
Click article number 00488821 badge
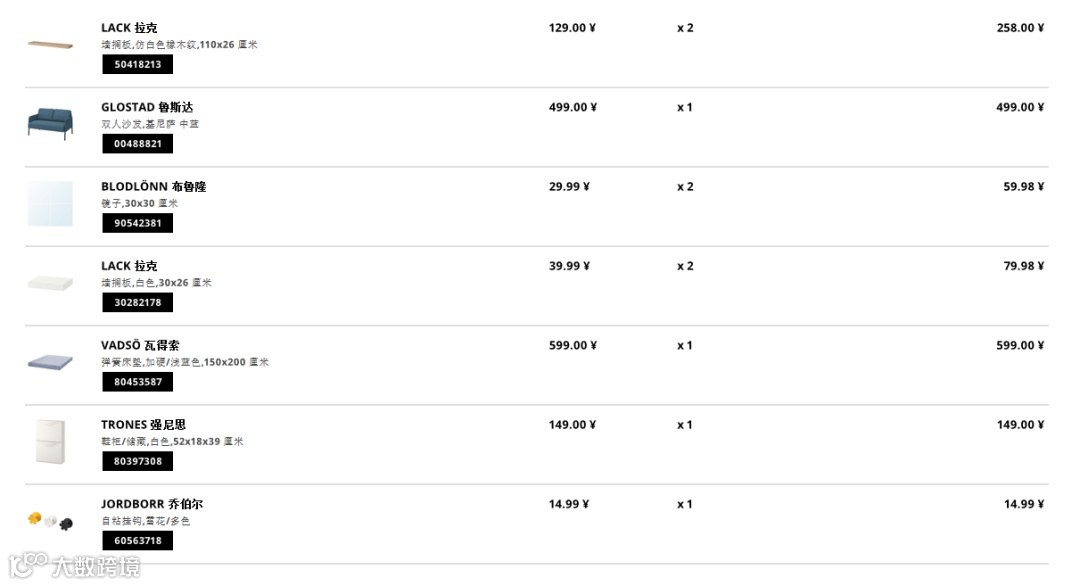tap(137, 144)
